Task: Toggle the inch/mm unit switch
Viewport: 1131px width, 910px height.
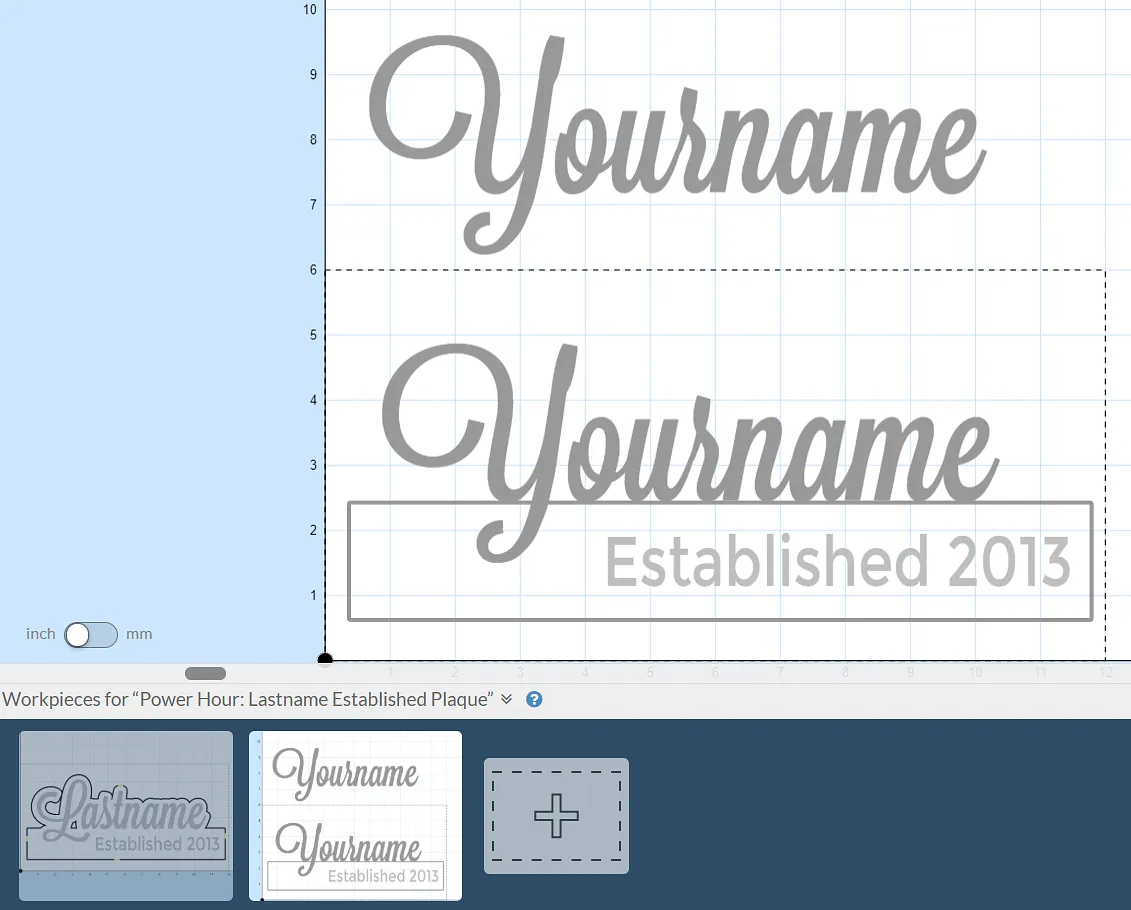Action: pos(91,635)
